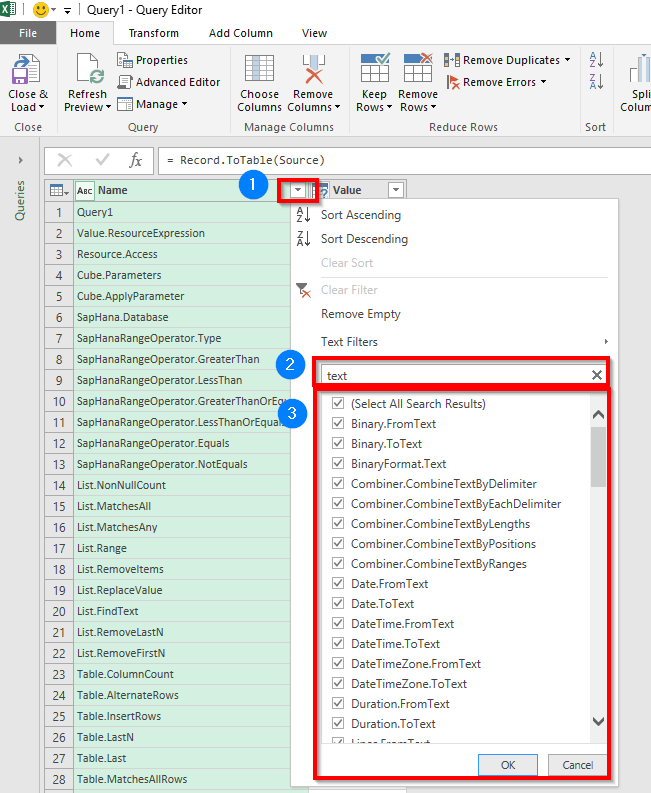Select Sort Ascending from the menu

pyautogui.click(x=360, y=215)
